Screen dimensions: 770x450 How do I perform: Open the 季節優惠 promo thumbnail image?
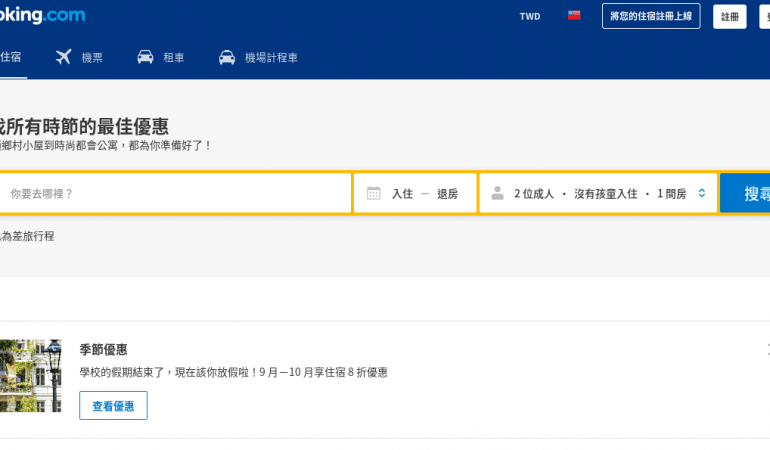pos(30,376)
